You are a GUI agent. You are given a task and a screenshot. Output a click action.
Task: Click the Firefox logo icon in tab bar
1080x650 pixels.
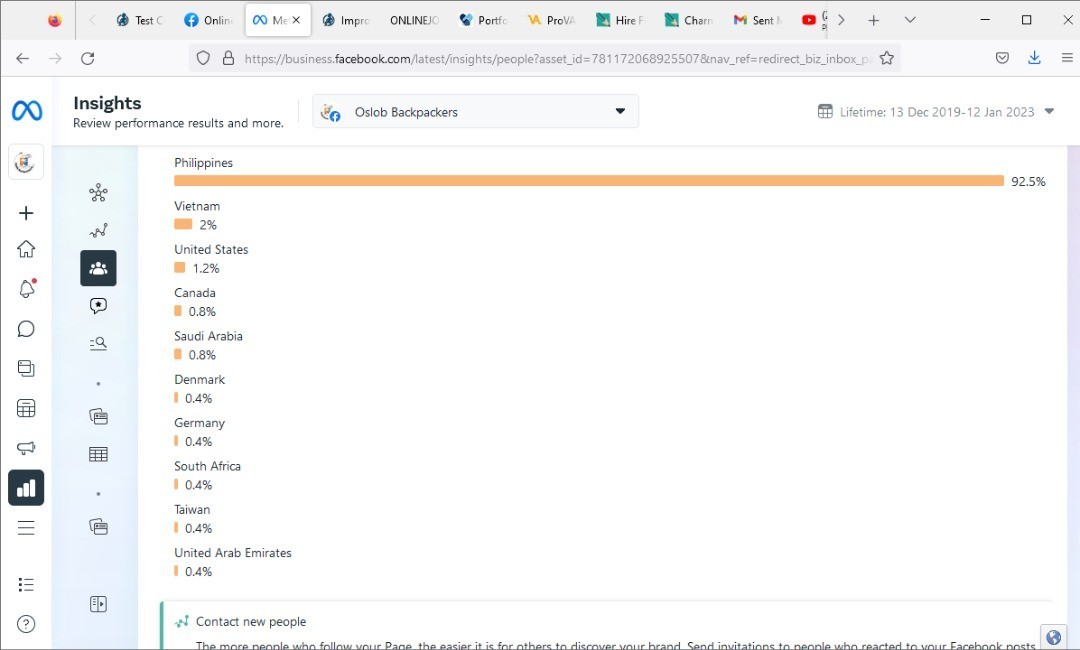pyautogui.click(x=54, y=20)
